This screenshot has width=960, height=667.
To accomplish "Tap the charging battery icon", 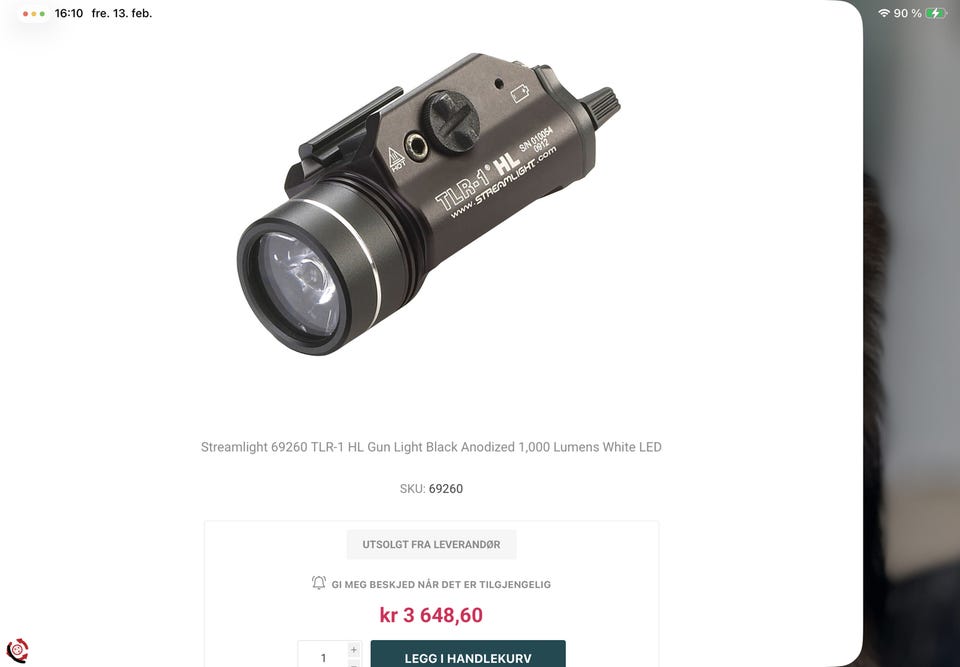I will pyautogui.click(x=936, y=13).
